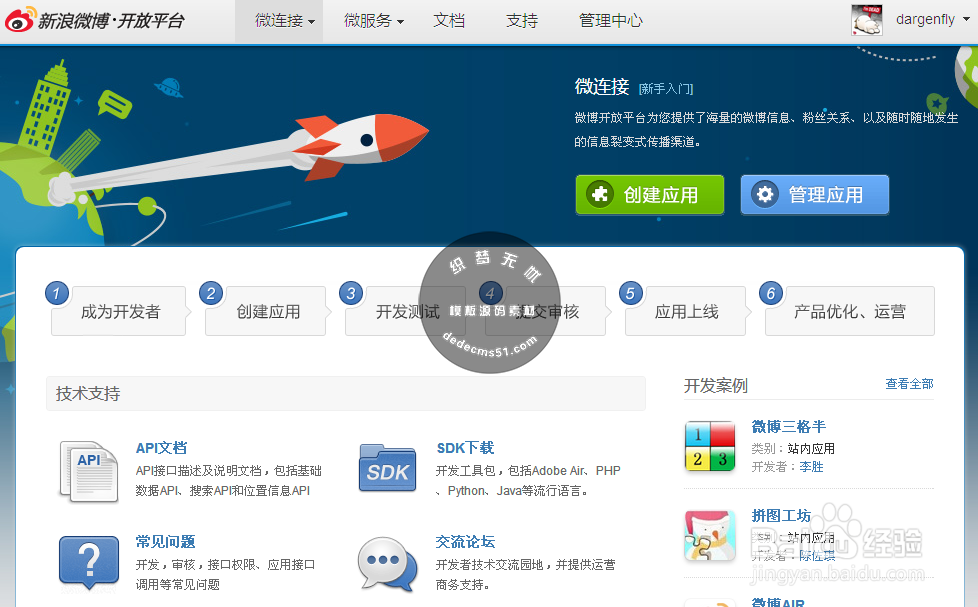The image size is (978, 607).
Task: Click the numbered circle for step 5 应用上线
Action: point(630,293)
